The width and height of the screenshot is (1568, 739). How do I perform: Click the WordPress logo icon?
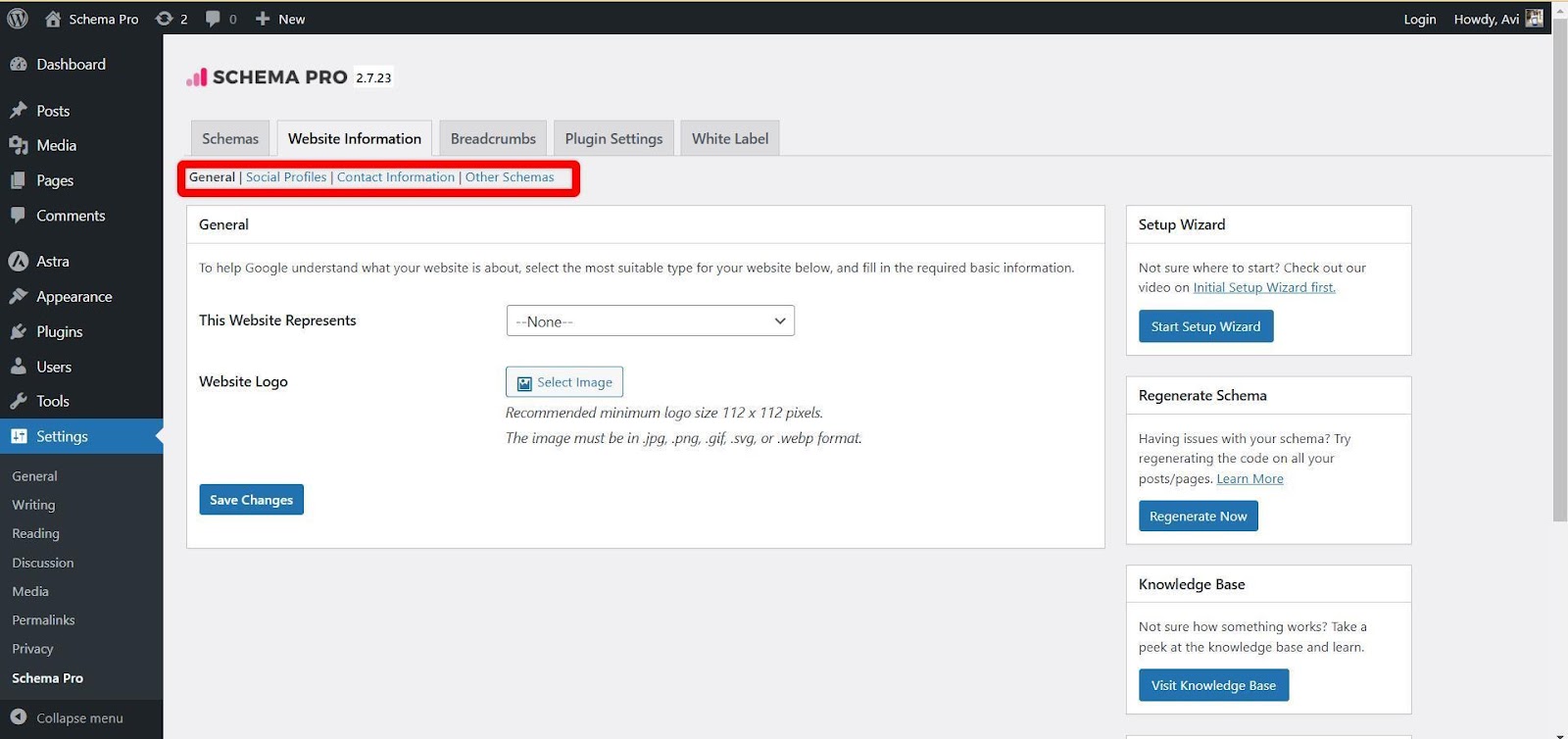pos(18,19)
